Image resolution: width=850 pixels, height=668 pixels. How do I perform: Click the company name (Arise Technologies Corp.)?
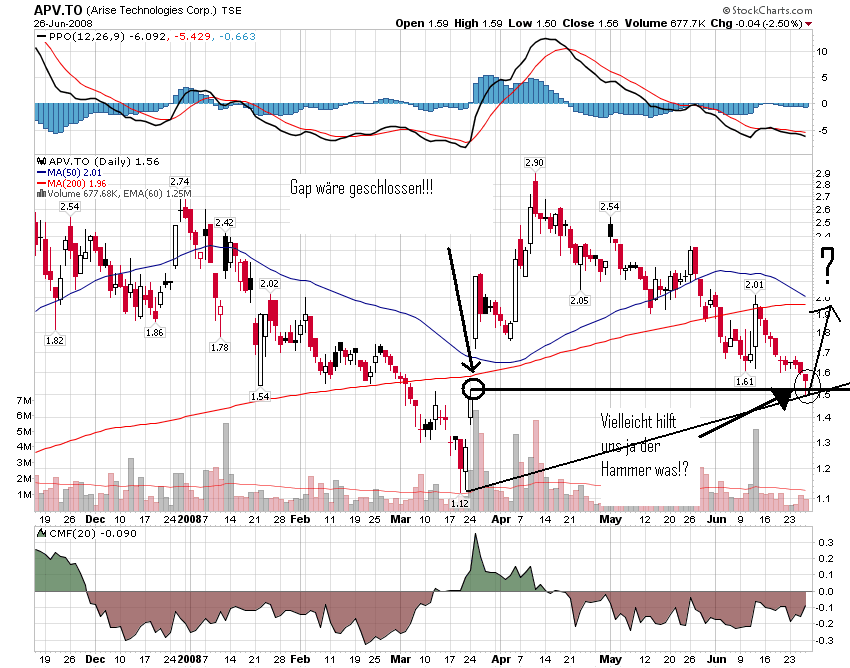coord(151,10)
